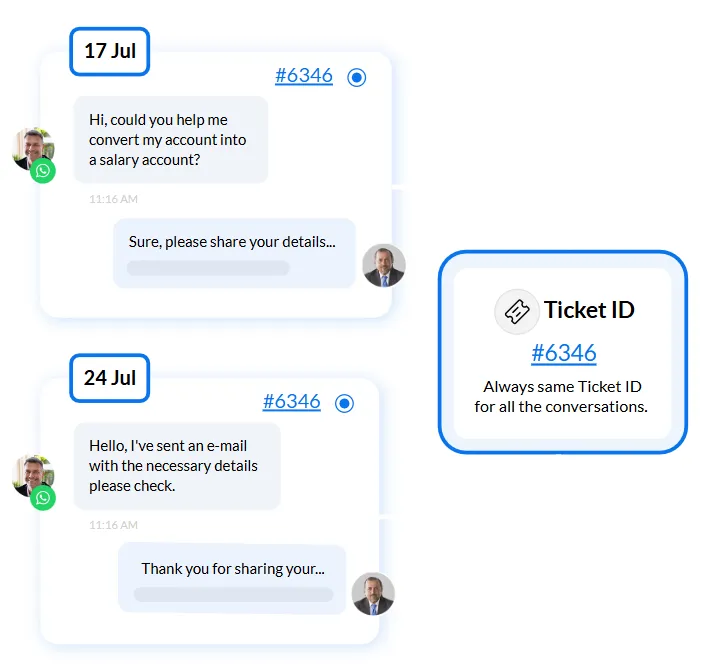Select radio button next to #6346 in 17 Jul card
Screen dimensions: 716x672
357,78
